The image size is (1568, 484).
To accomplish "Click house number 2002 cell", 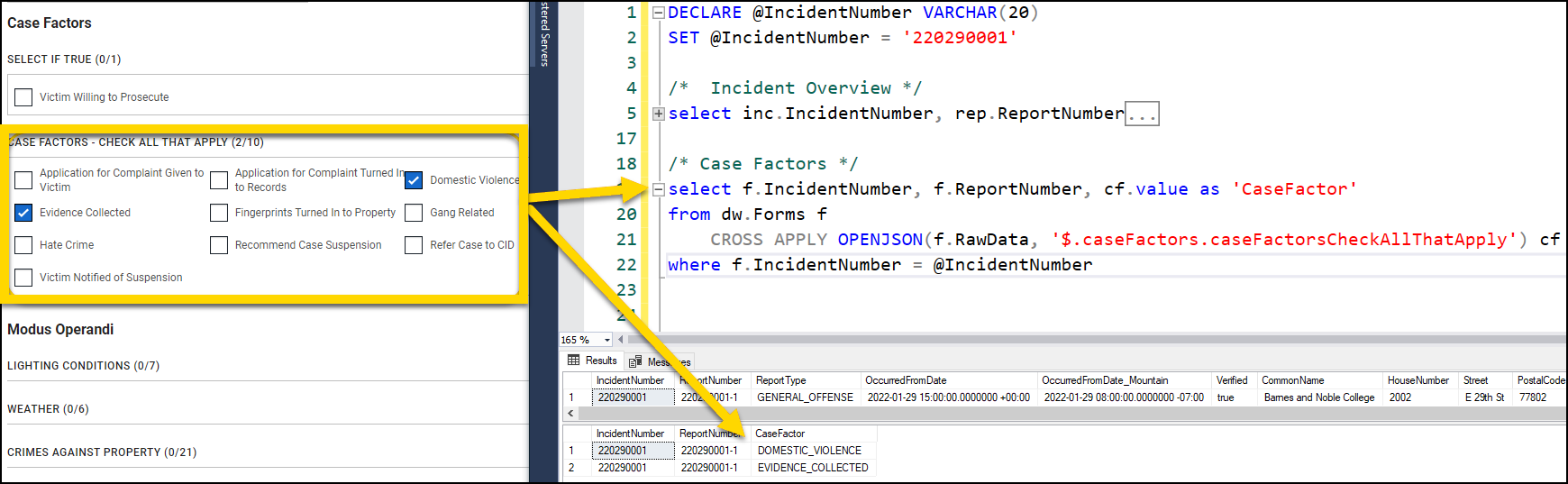I will tap(1420, 397).
